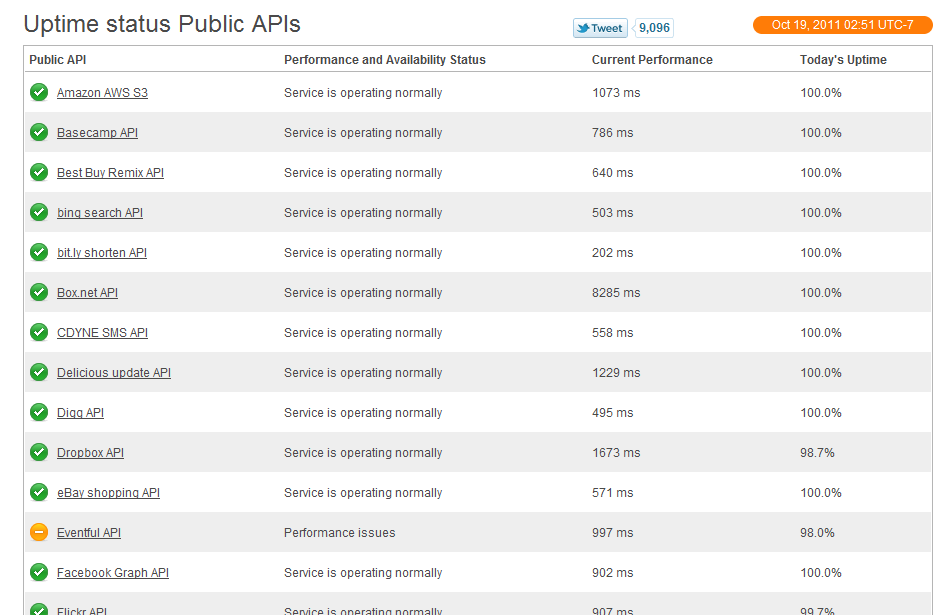Image resolution: width=951 pixels, height=615 pixels.
Task: Open the Best Buy Remix API link
Action: [x=110, y=173]
